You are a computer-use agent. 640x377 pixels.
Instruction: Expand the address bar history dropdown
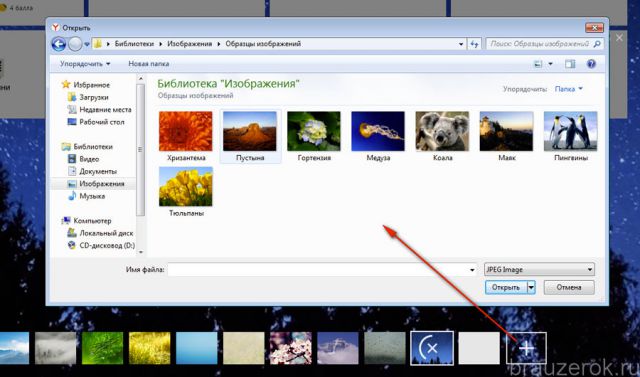(x=461, y=44)
